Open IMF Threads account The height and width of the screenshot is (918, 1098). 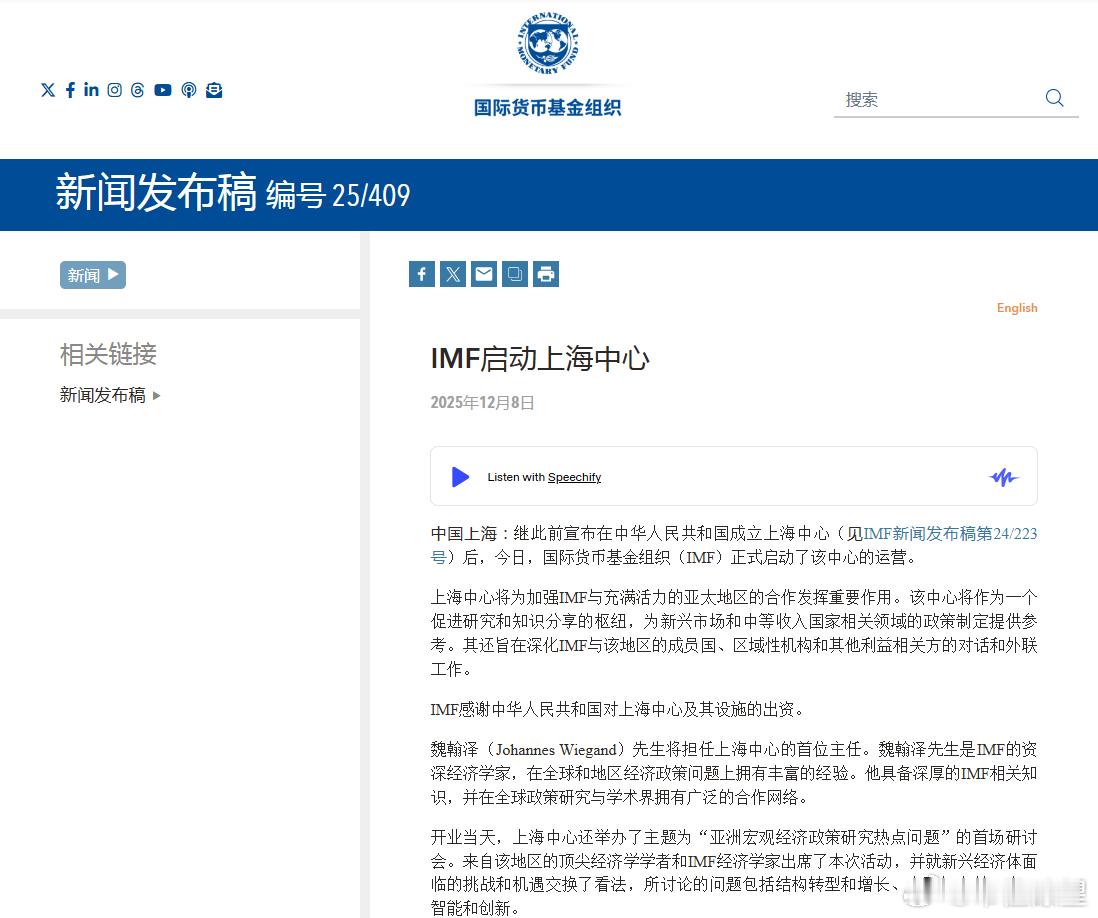(x=139, y=90)
